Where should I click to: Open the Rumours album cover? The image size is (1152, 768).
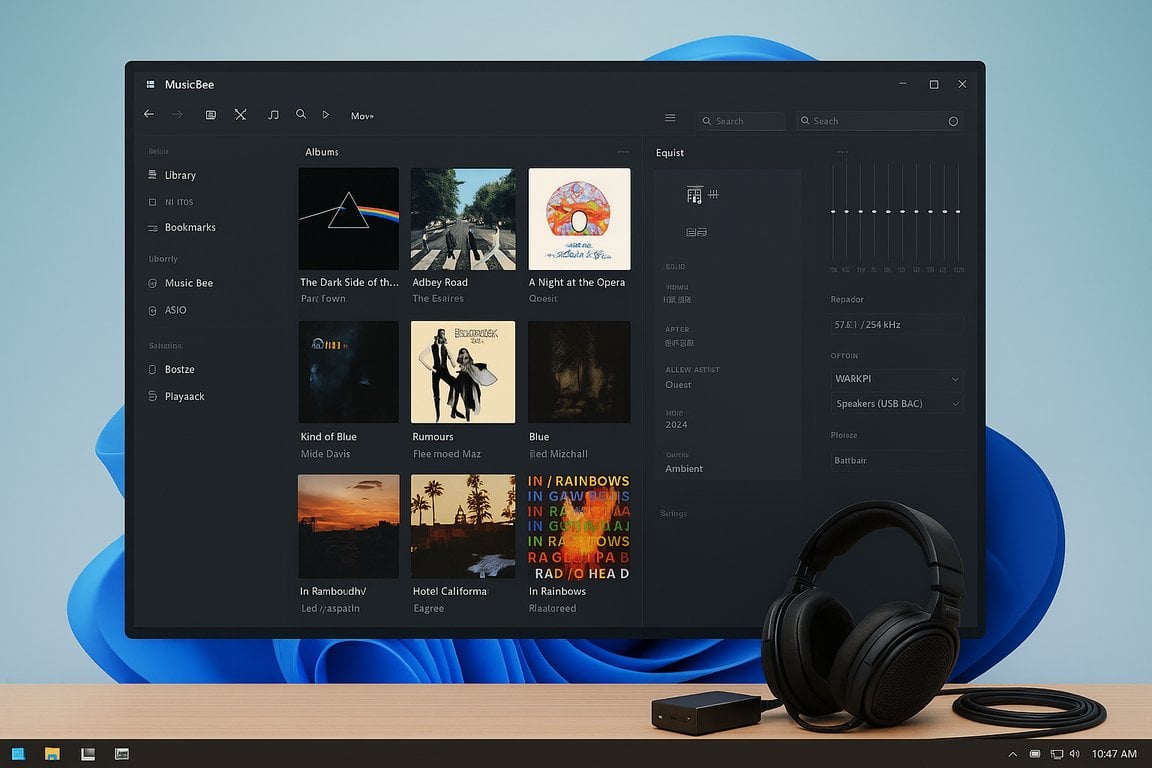(463, 372)
